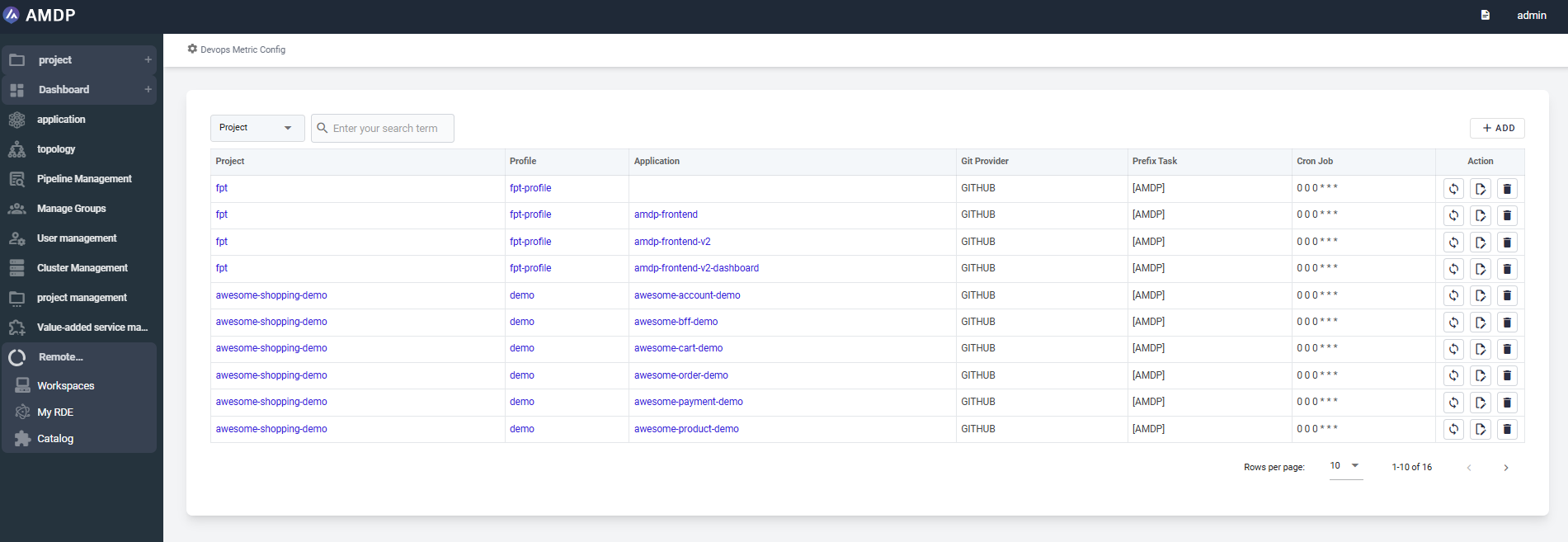Delete the amdp-frontend-v2 config row
The image size is (1568, 542).
point(1507,243)
